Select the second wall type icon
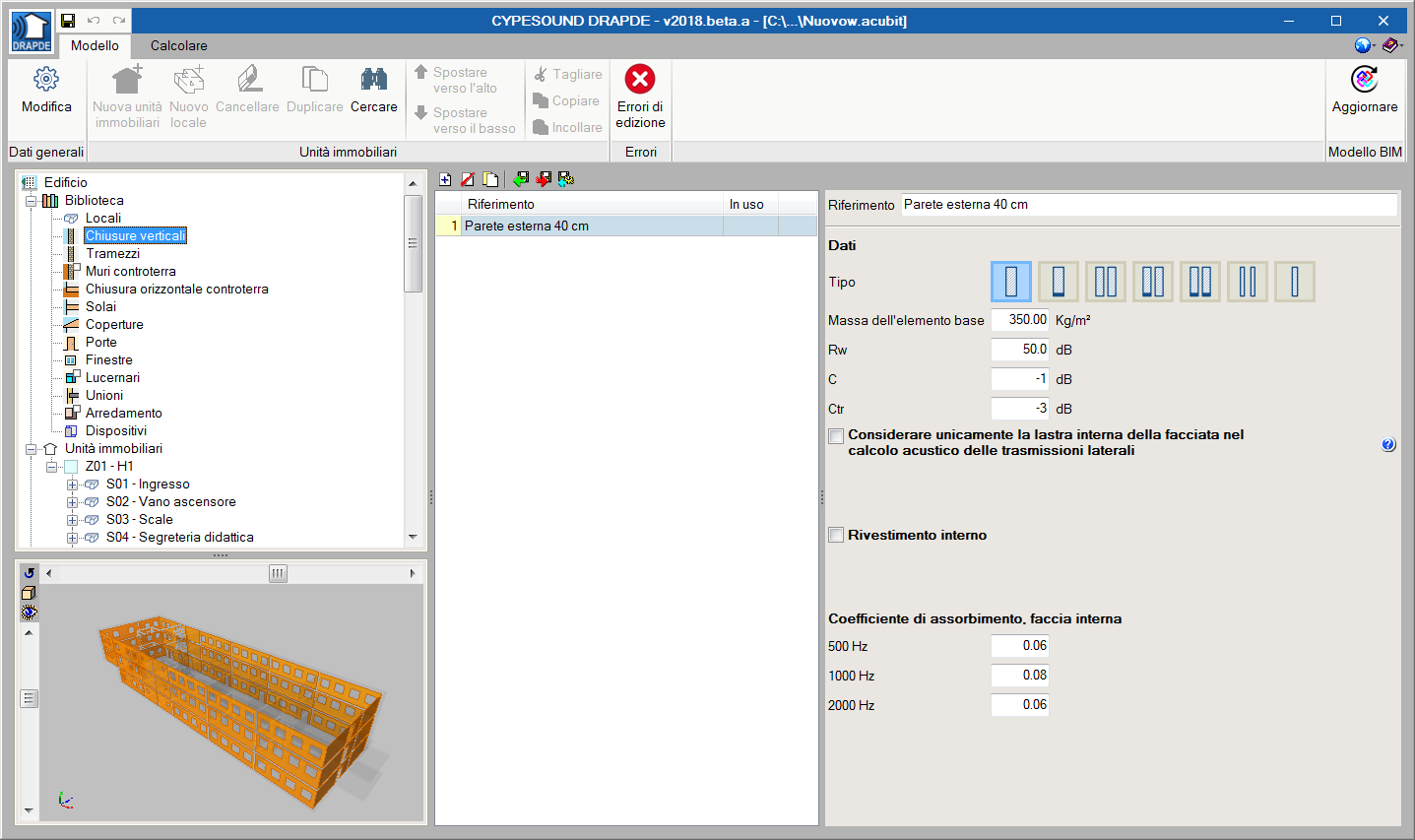Image resolution: width=1415 pixels, height=840 pixels. pyautogui.click(x=1059, y=282)
